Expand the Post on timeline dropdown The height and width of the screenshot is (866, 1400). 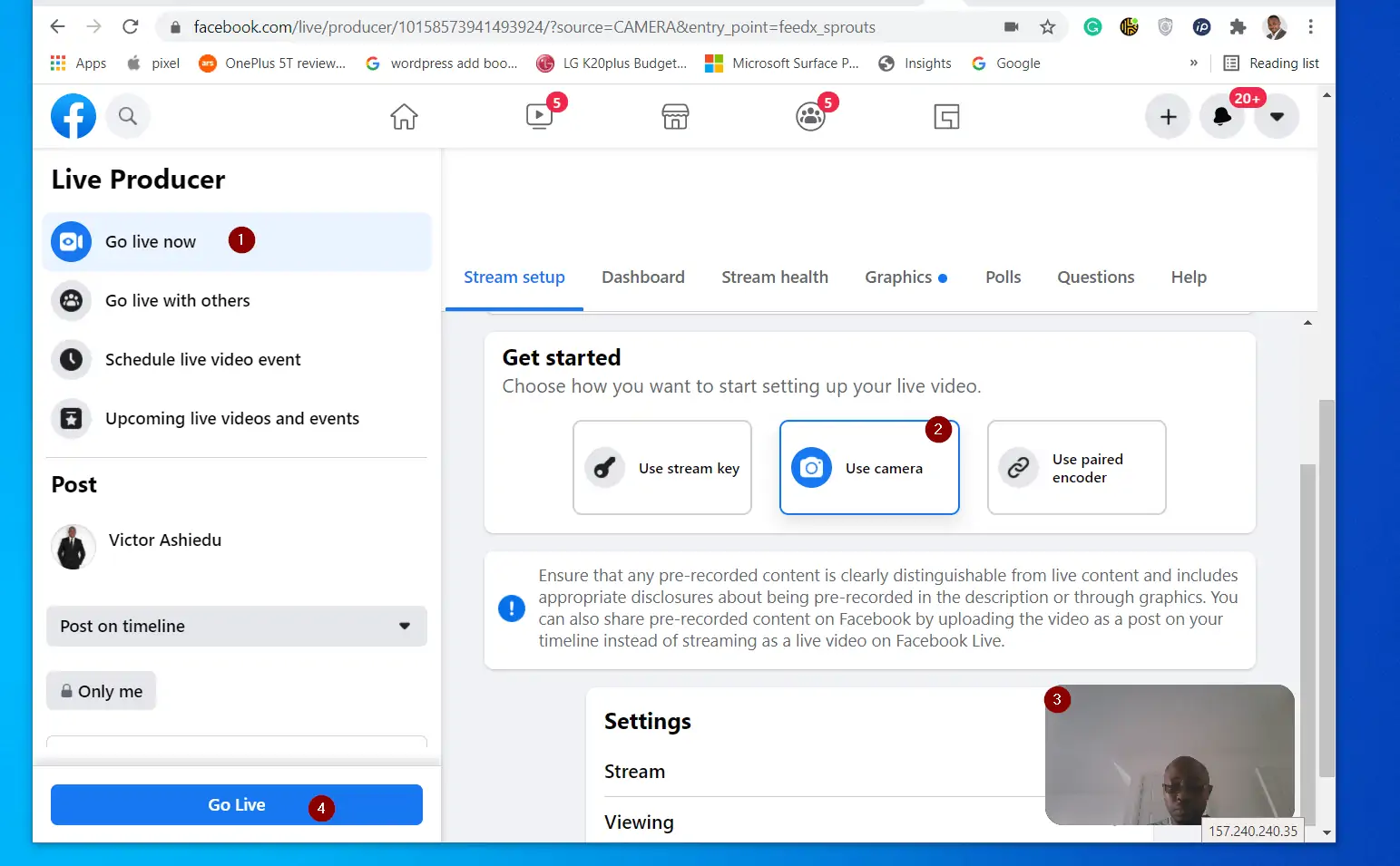[237, 627]
